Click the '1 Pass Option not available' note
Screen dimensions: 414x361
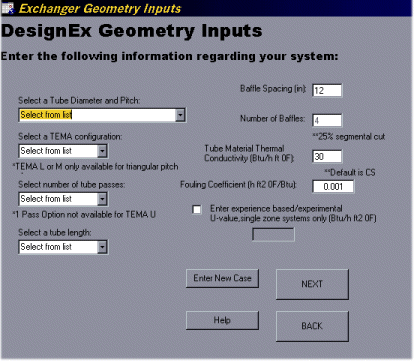(x=84, y=214)
